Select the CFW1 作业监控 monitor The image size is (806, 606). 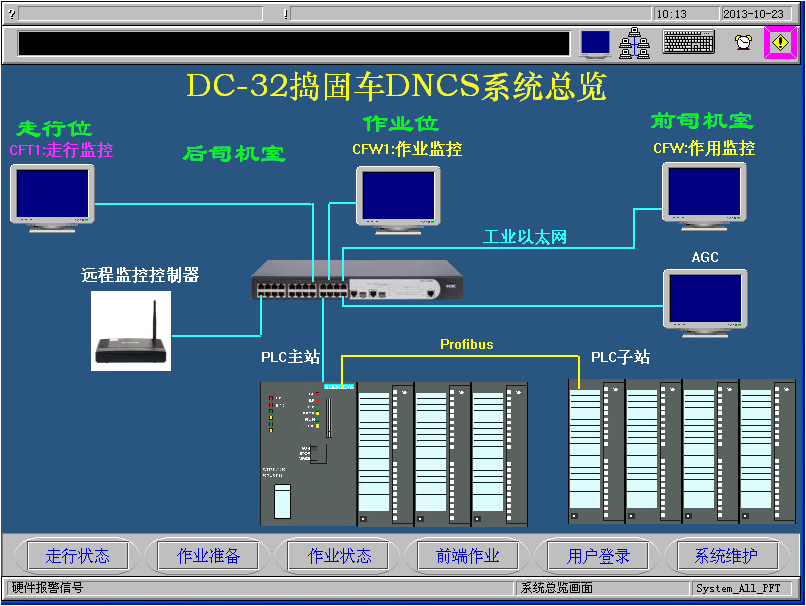[x=398, y=199]
